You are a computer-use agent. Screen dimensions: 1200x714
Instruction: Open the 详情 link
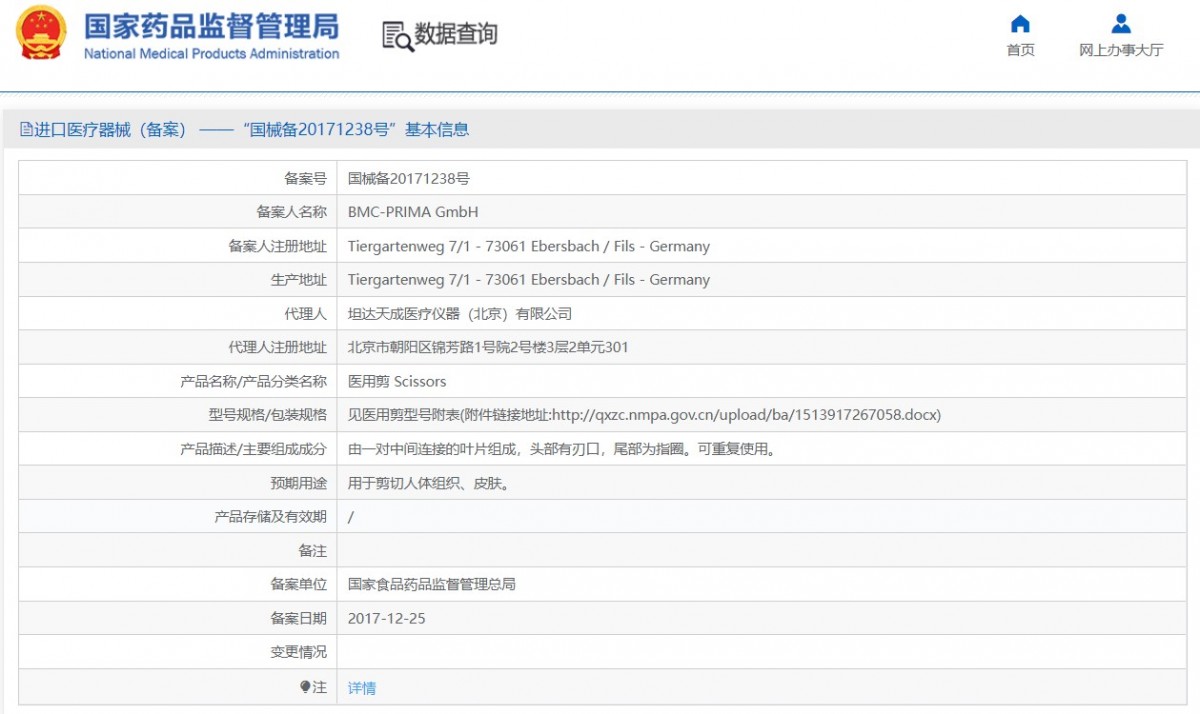click(x=362, y=688)
